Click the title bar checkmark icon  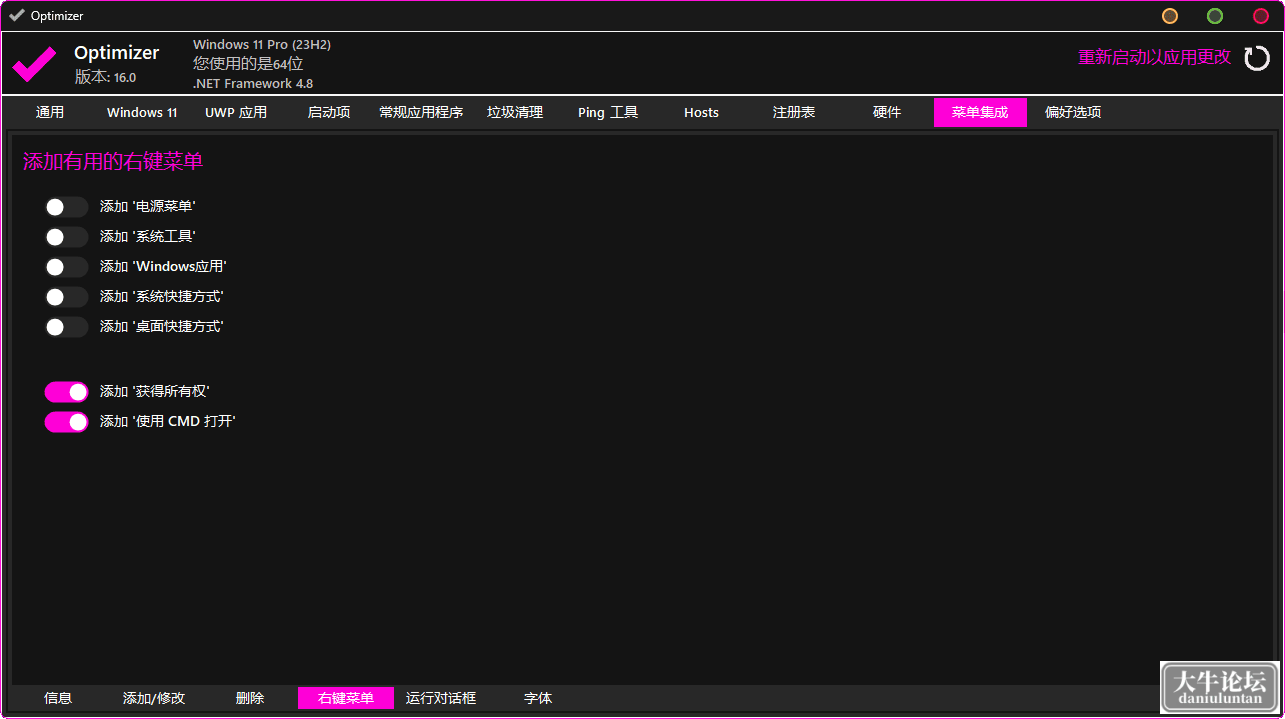click(17, 15)
